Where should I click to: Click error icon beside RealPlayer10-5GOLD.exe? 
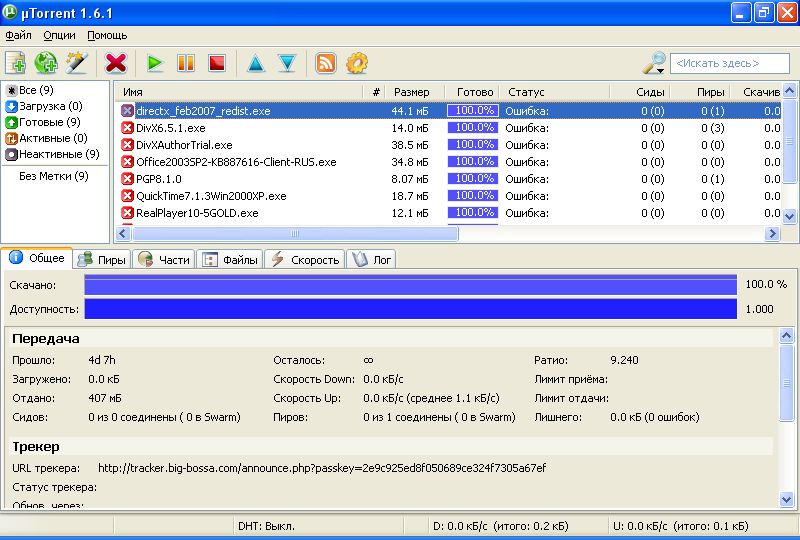127,213
